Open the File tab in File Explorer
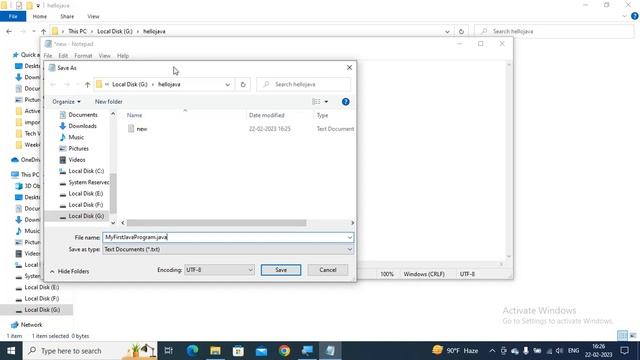Image resolution: width=640 pixels, height=360 pixels. pyautogui.click(x=13, y=16)
